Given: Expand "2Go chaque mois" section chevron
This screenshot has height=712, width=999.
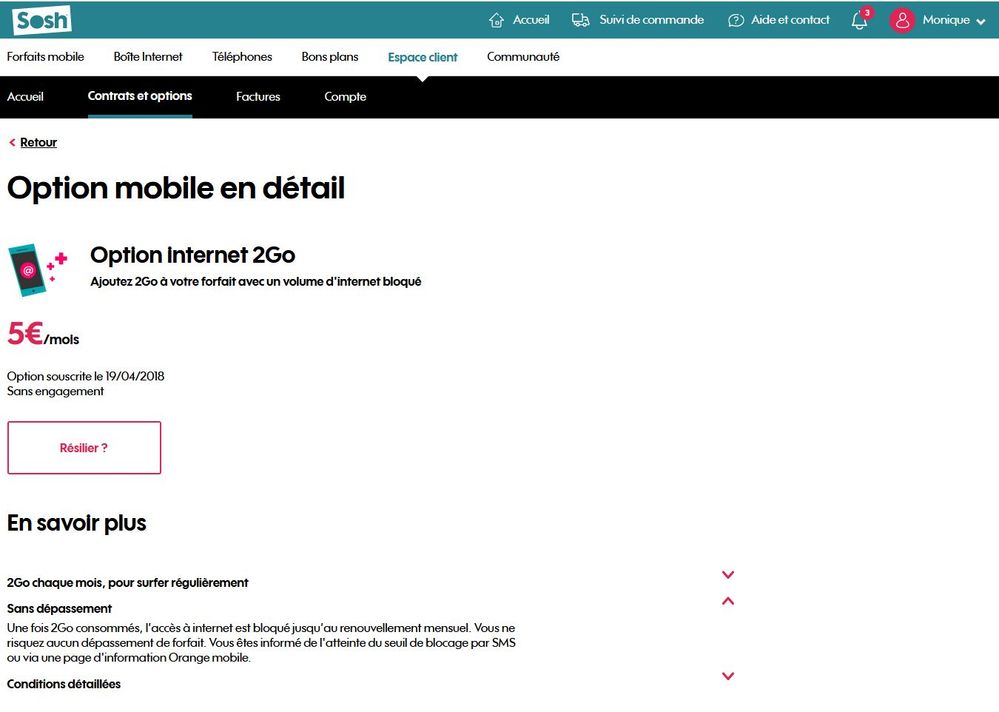Looking at the screenshot, I should [728, 575].
